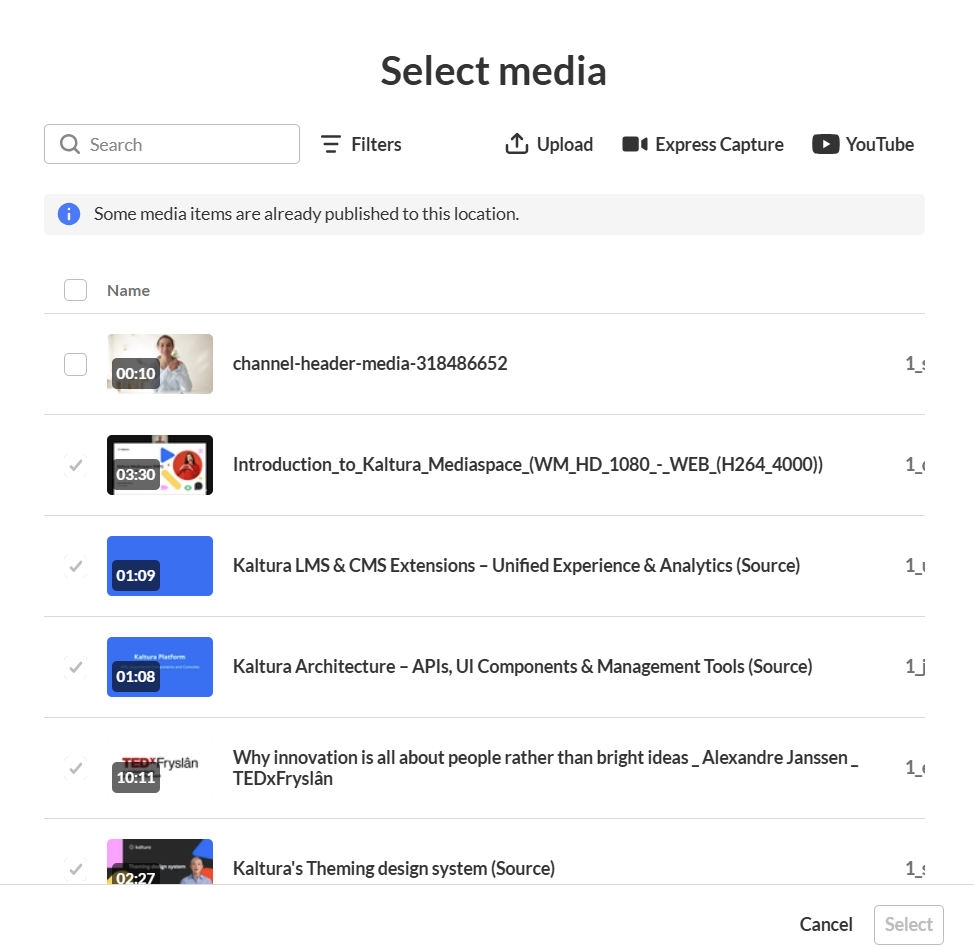Start Express Capture recording option

(703, 144)
